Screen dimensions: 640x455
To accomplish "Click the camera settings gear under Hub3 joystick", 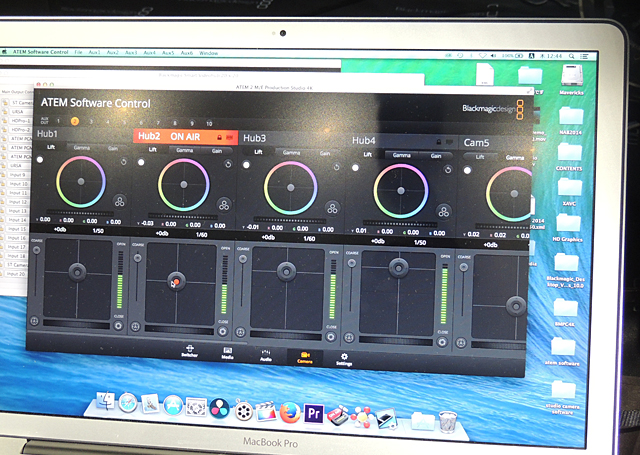I will (x=331, y=337).
